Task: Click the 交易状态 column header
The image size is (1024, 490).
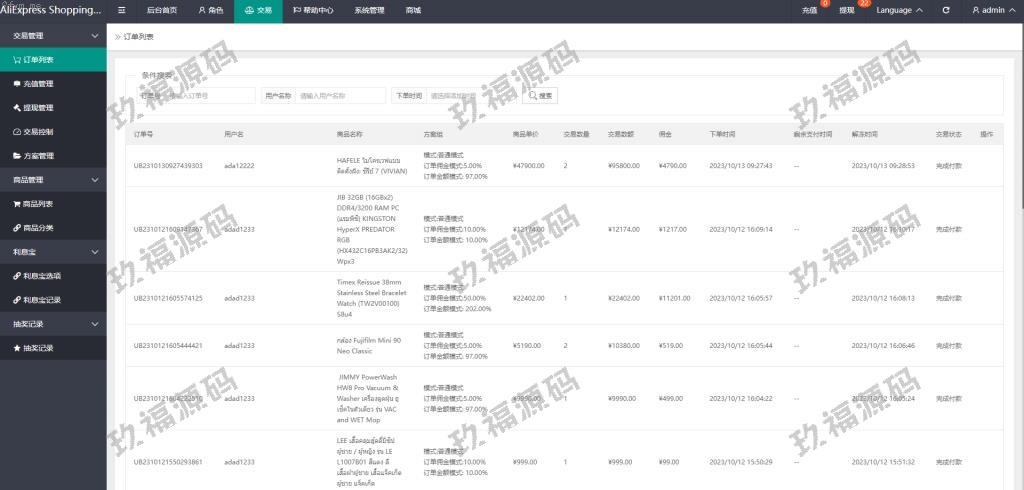Action: click(x=948, y=134)
